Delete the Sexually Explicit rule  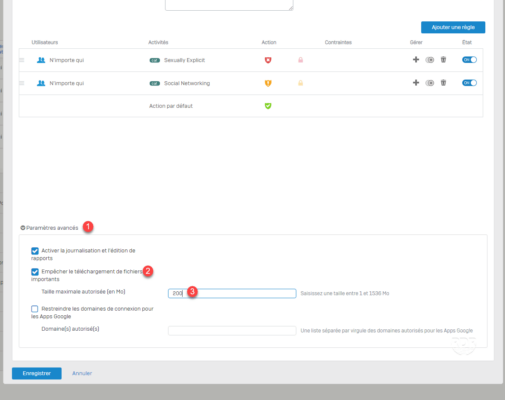coord(443,60)
